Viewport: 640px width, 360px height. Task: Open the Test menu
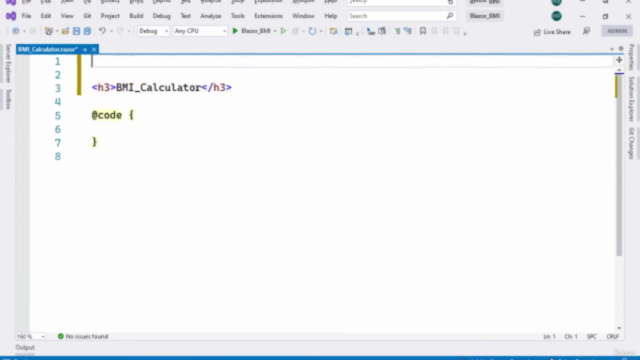point(185,16)
